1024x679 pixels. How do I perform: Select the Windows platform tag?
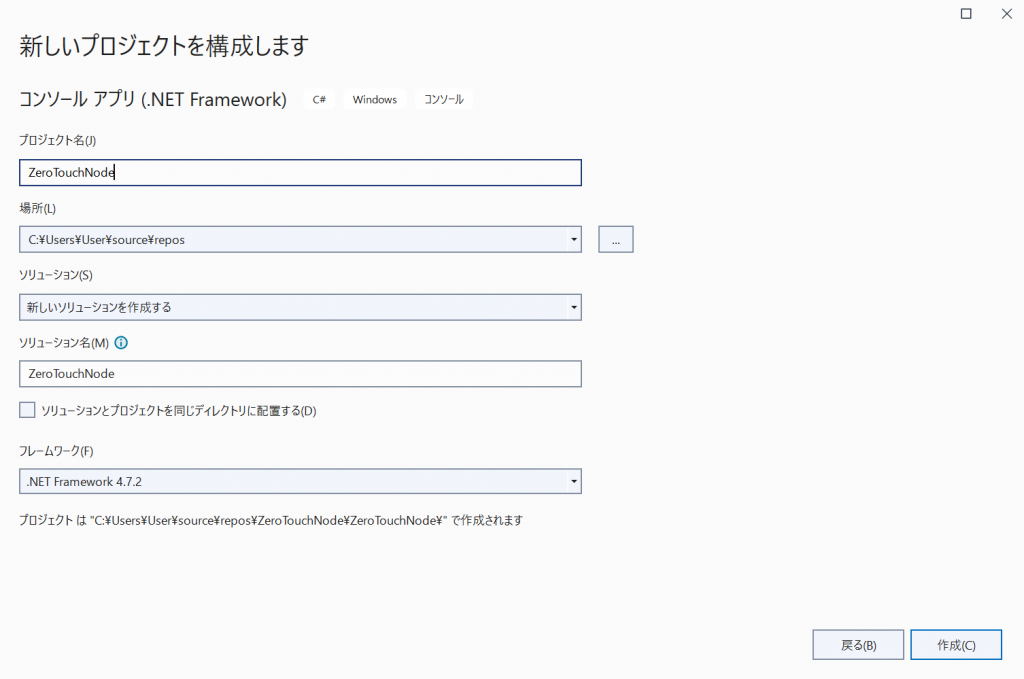[374, 99]
